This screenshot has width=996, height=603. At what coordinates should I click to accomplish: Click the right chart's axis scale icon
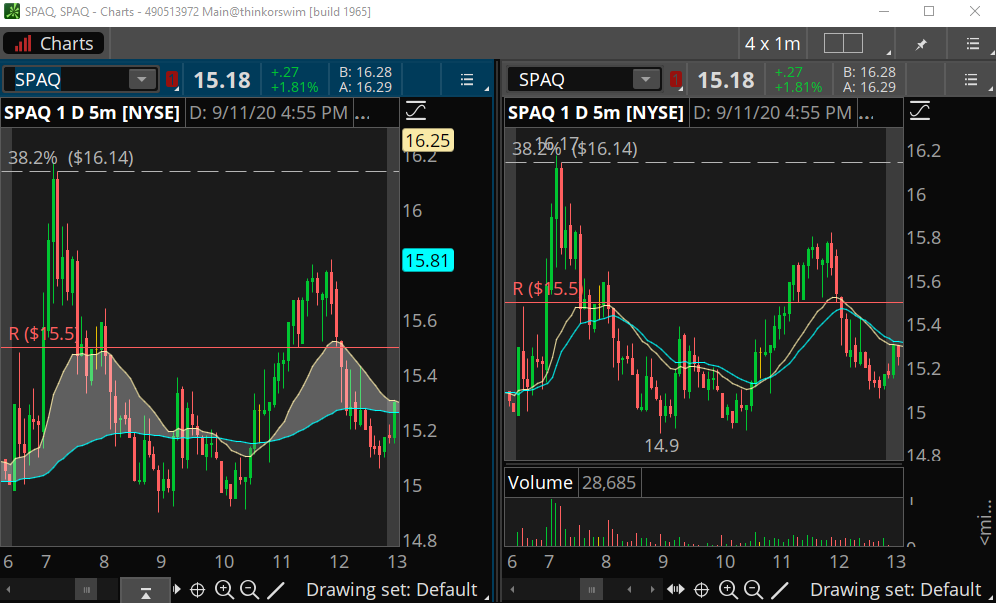click(x=920, y=111)
